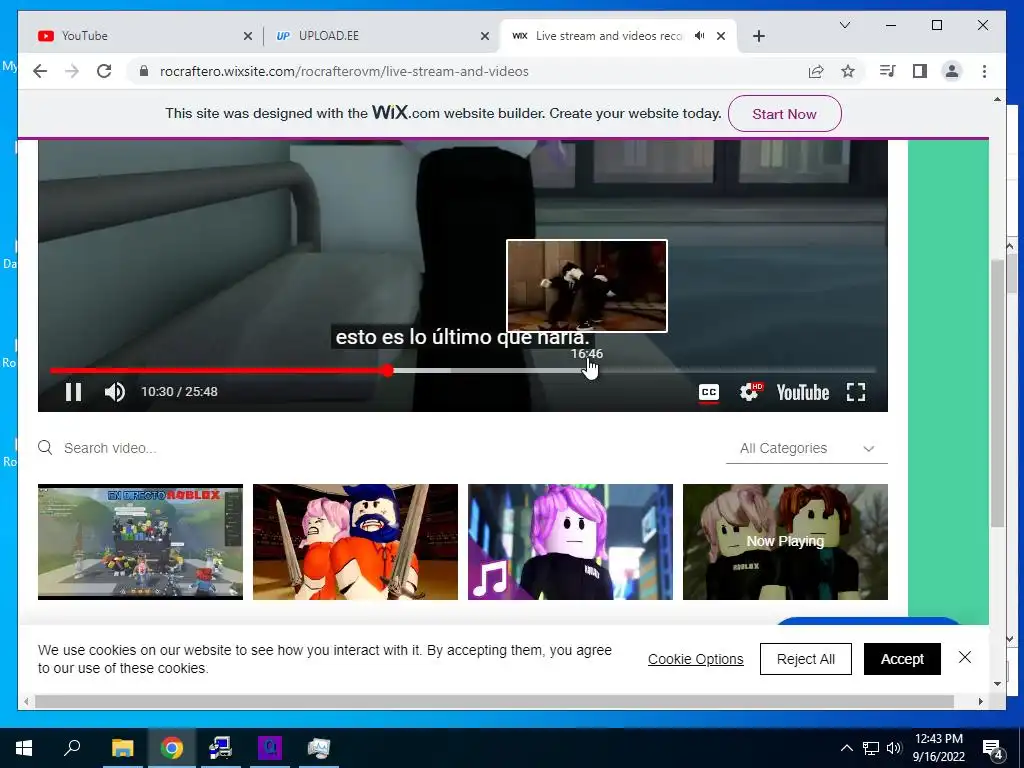Open tab search chevron
The height and width of the screenshot is (768, 1024).
click(844, 25)
